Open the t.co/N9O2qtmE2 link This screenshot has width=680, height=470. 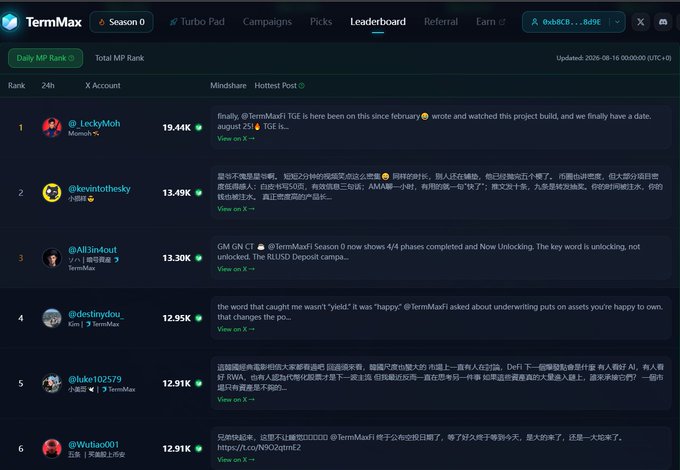(259, 448)
